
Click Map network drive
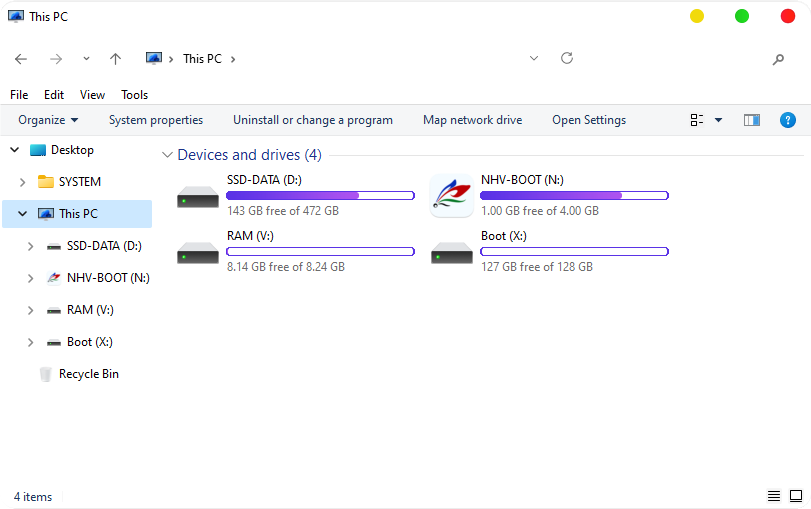472,120
